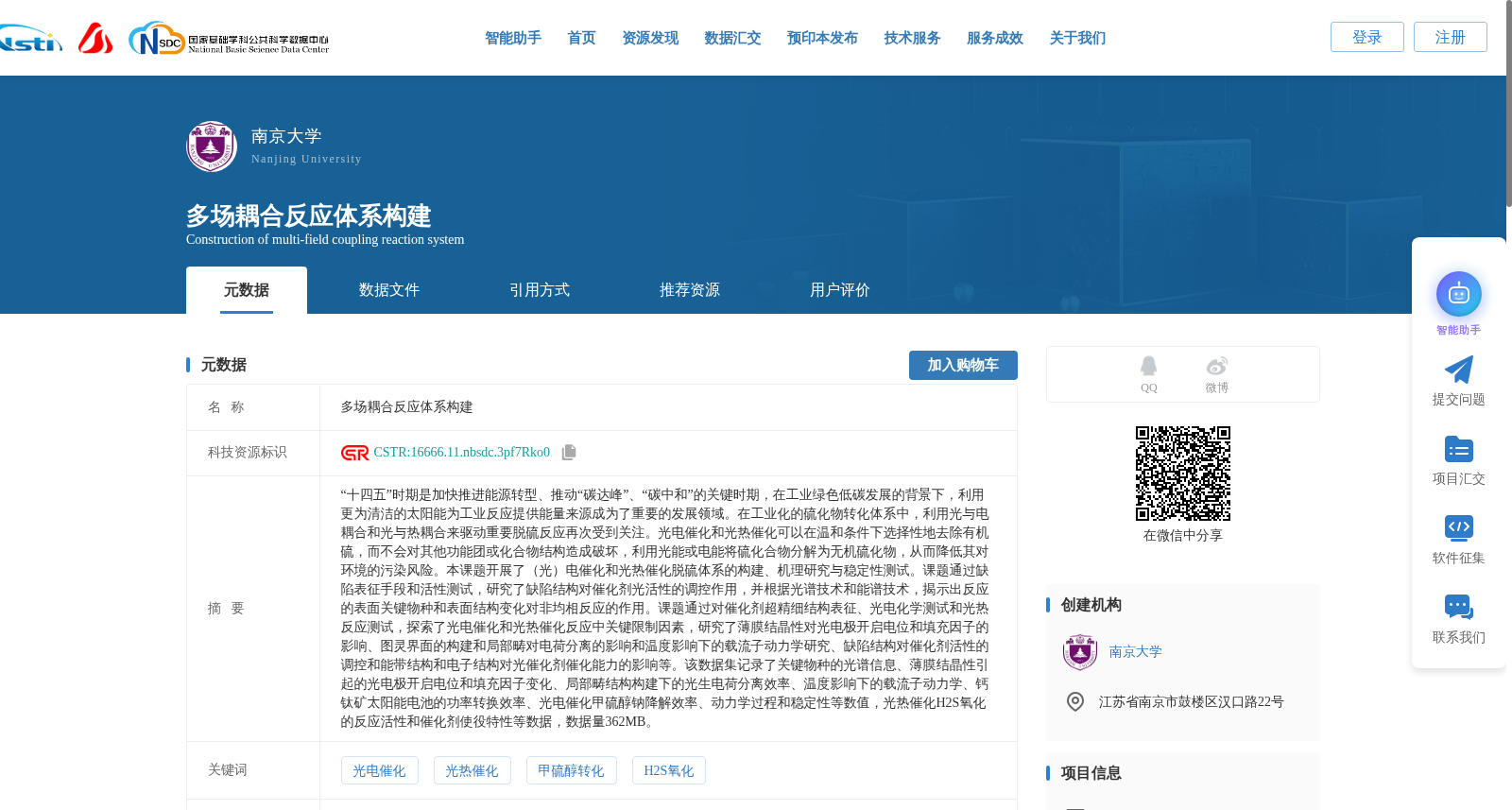Open the NSTI logo link
The height and width of the screenshot is (810, 1512).
click(29, 39)
